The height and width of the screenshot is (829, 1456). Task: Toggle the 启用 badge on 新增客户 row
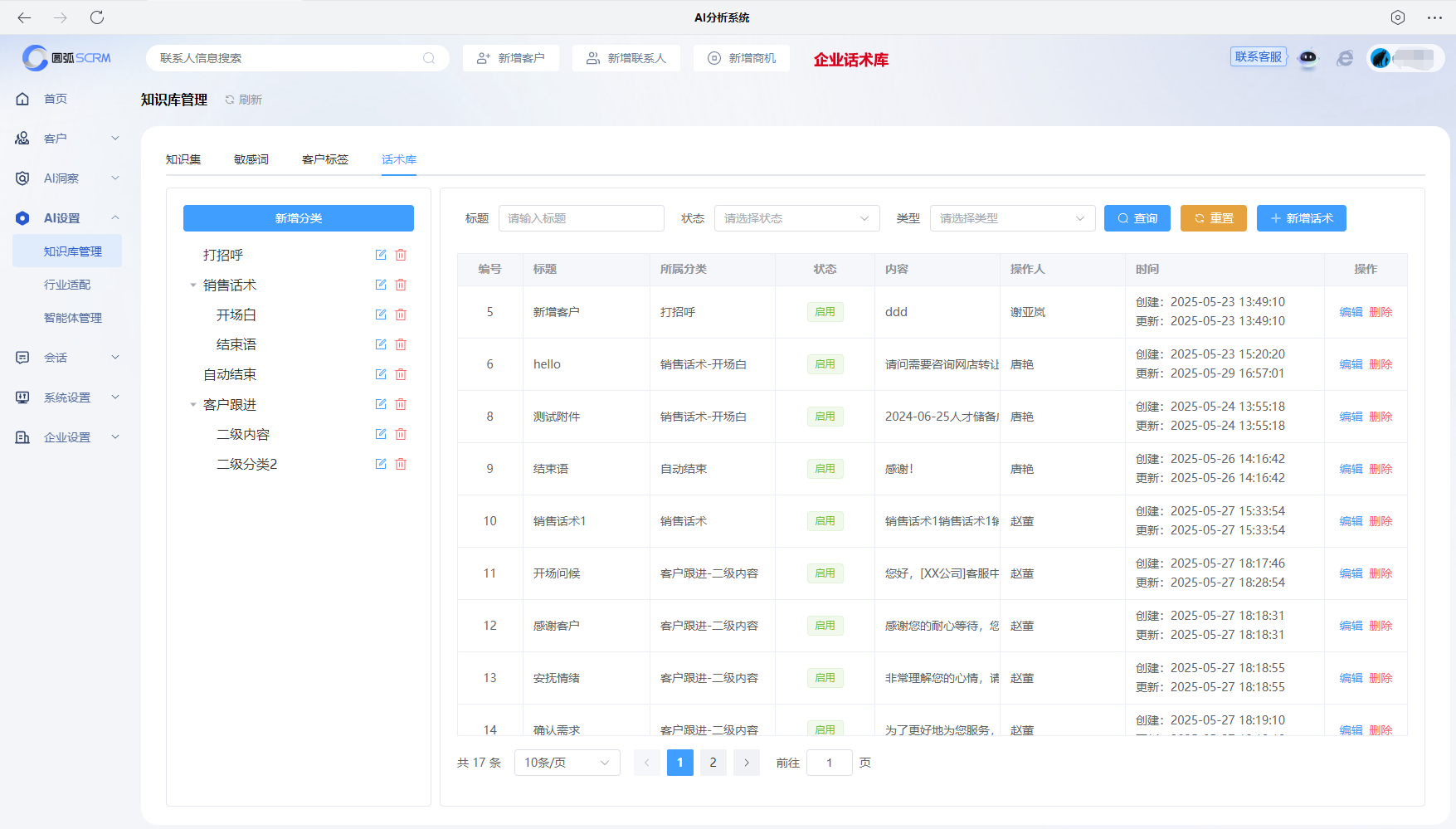pyautogui.click(x=825, y=311)
